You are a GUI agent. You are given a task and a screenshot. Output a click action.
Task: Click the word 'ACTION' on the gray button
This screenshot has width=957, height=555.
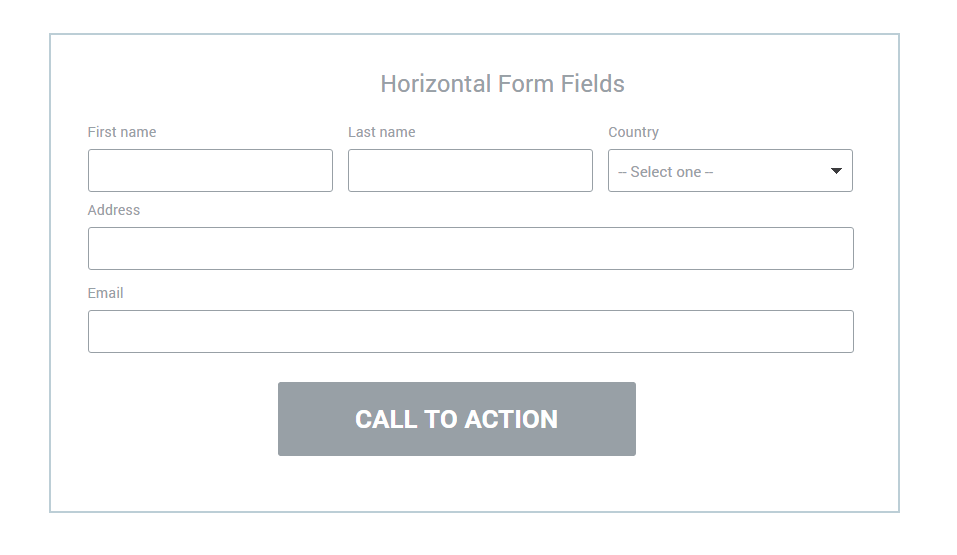coord(511,419)
